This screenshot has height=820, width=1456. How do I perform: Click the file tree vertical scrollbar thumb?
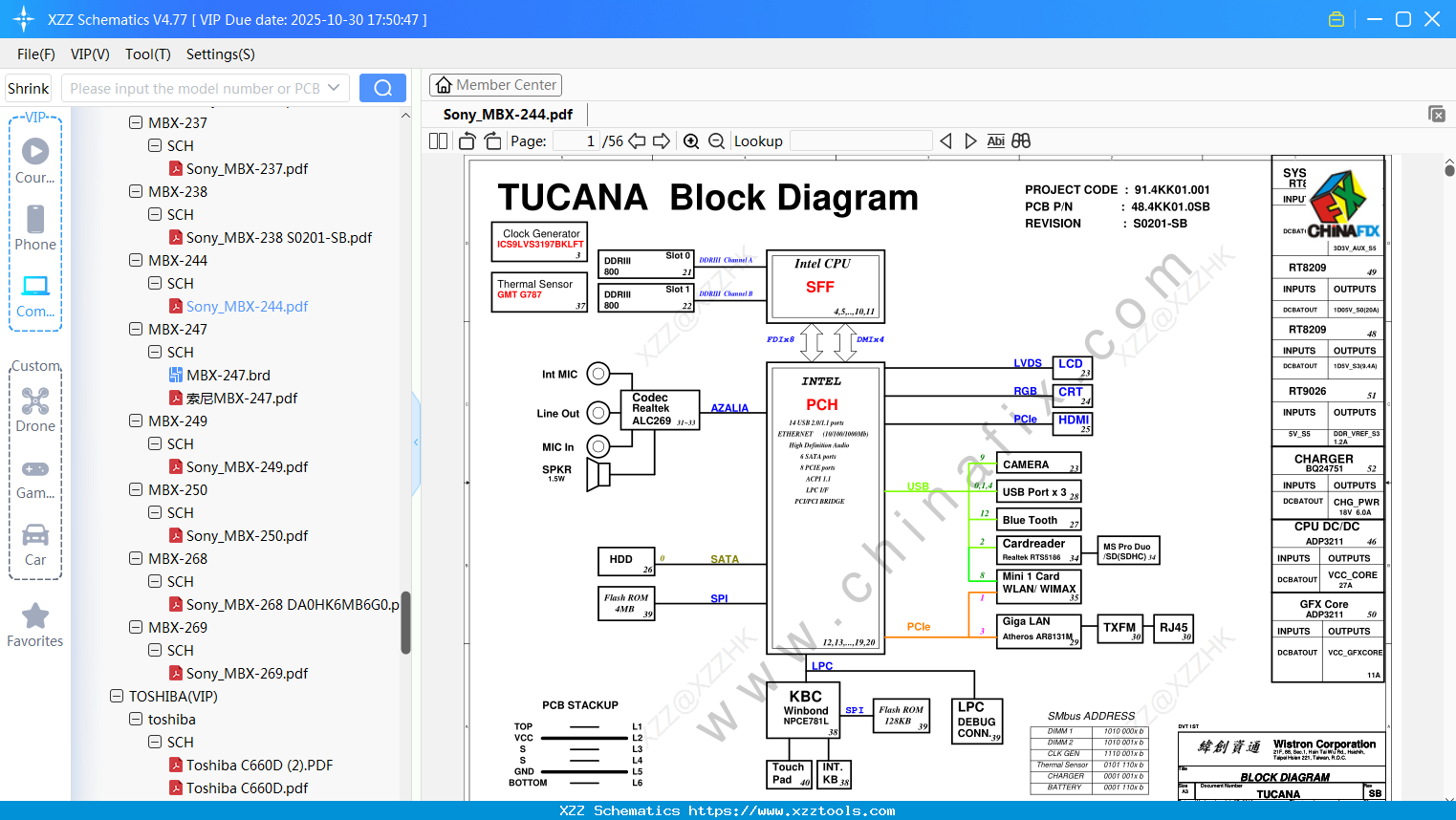[405, 622]
